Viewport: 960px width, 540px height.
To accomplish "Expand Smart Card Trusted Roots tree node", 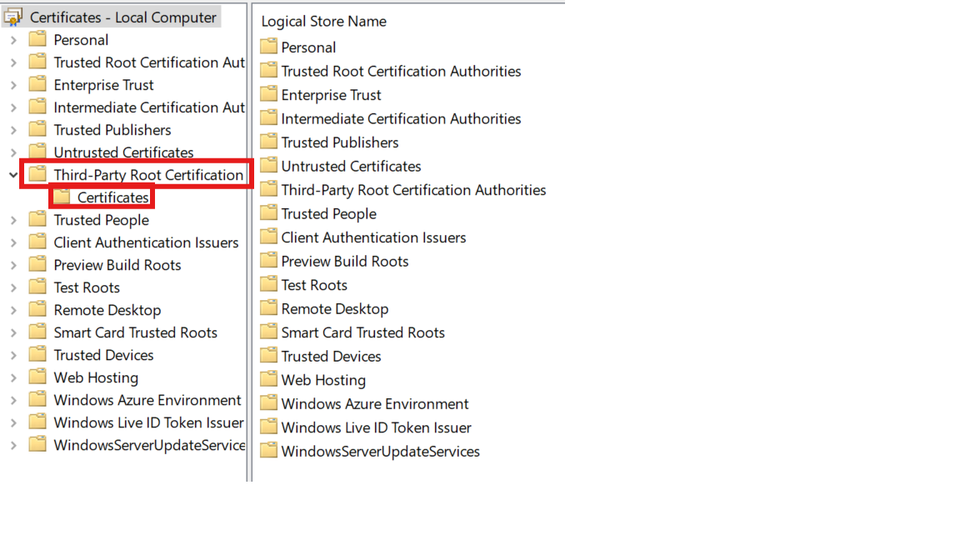I will tap(13, 333).
